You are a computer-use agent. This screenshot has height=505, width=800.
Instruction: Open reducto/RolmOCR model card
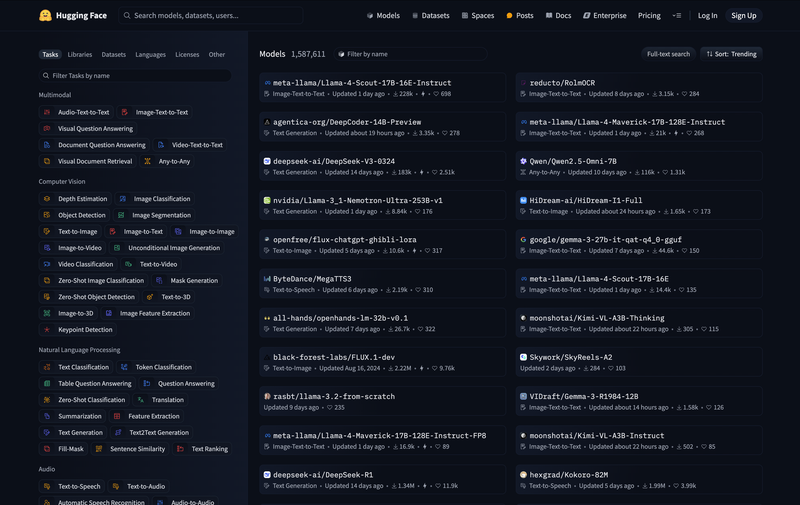click(x=639, y=88)
